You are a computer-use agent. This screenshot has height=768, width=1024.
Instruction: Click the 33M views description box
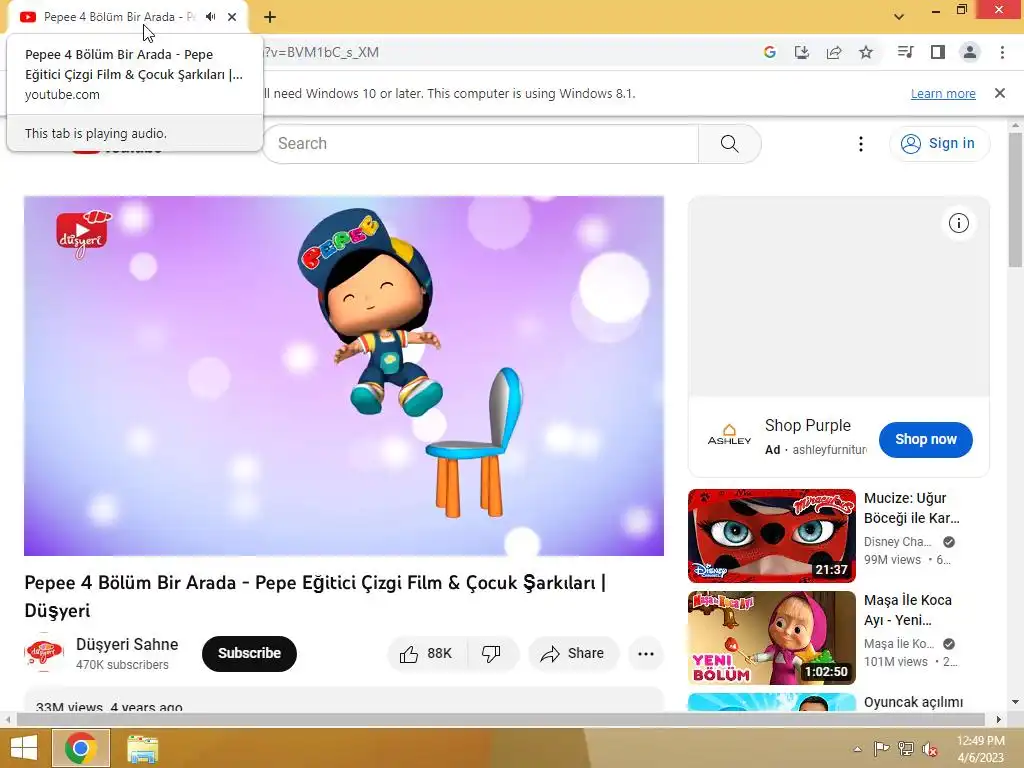pyautogui.click(x=344, y=700)
